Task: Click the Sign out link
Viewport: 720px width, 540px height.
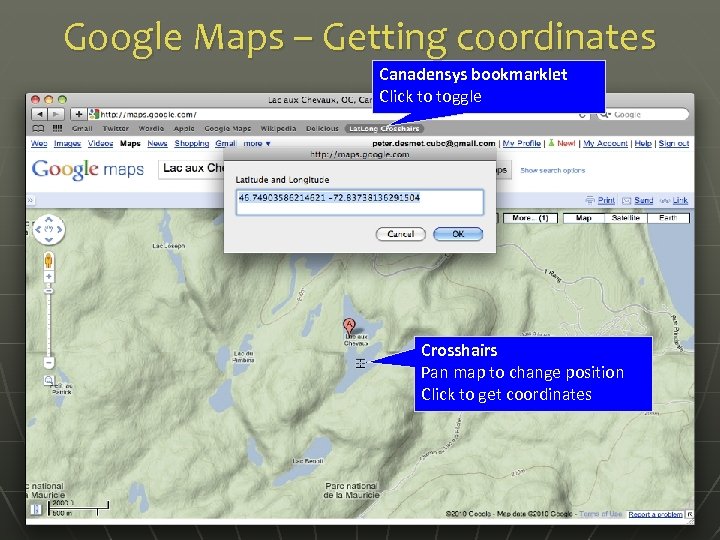Action: (x=674, y=143)
